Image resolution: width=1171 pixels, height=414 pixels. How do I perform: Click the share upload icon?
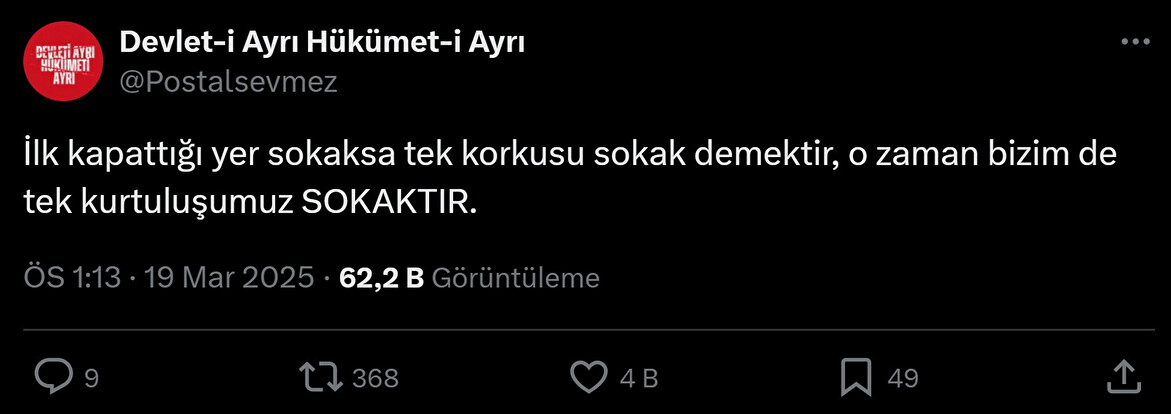pos(1121,377)
